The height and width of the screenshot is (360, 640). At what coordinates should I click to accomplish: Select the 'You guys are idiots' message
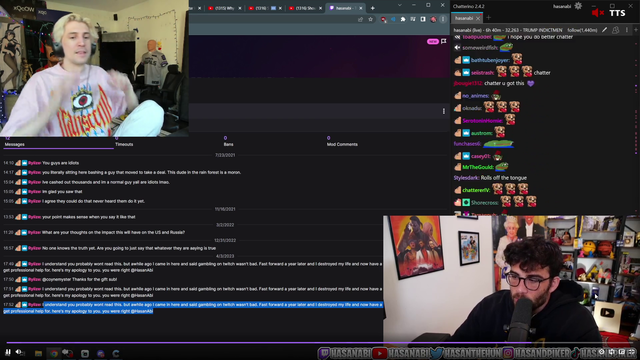tap(60, 163)
